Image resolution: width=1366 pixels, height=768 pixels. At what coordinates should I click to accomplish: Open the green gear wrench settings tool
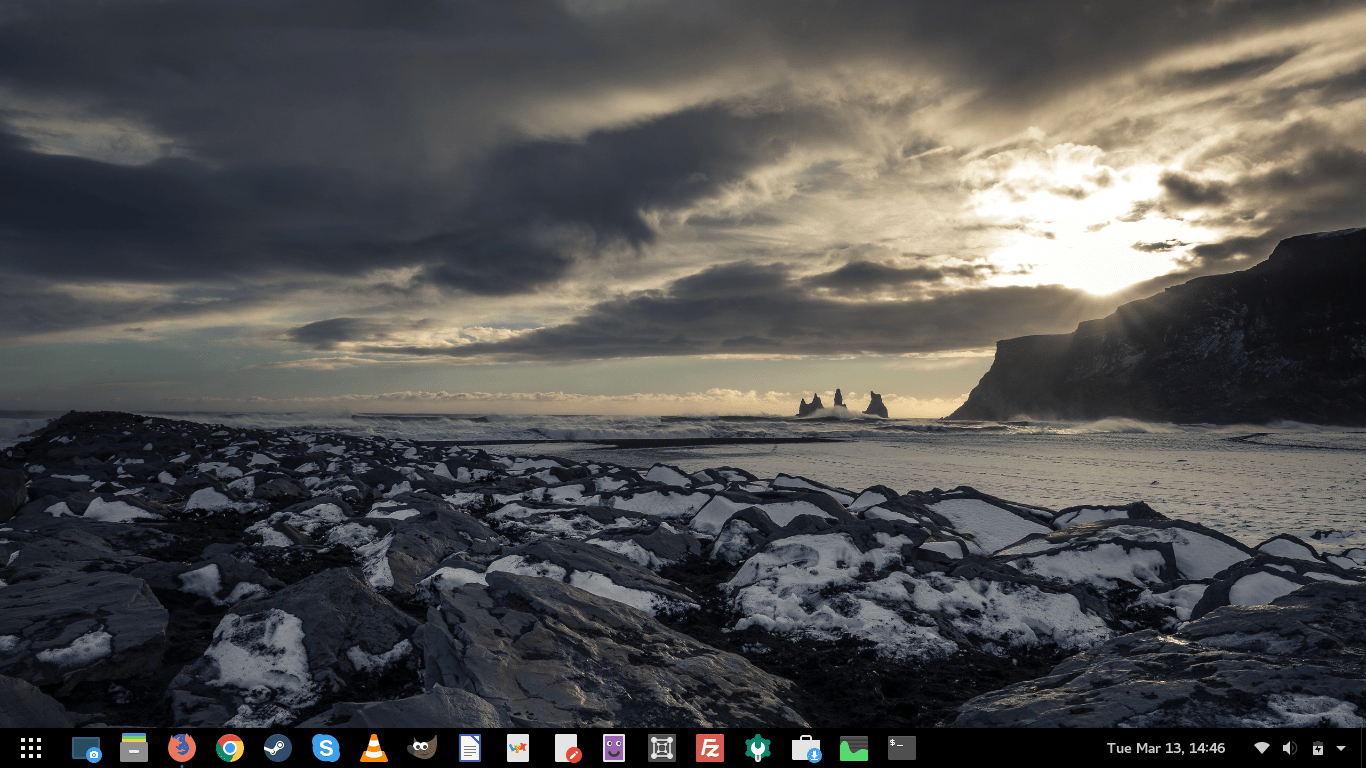coord(758,748)
